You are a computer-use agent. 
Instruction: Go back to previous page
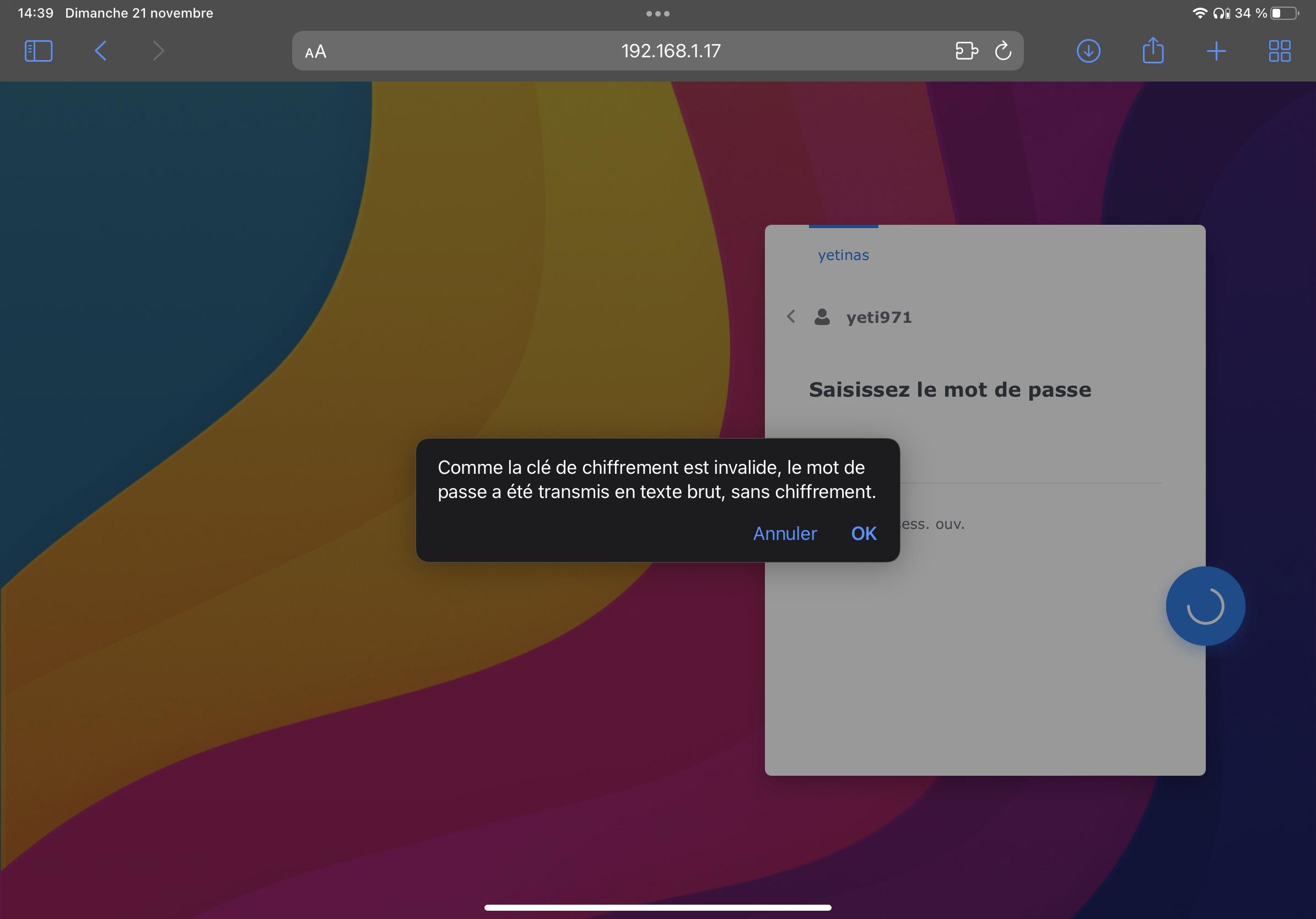tap(100, 51)
